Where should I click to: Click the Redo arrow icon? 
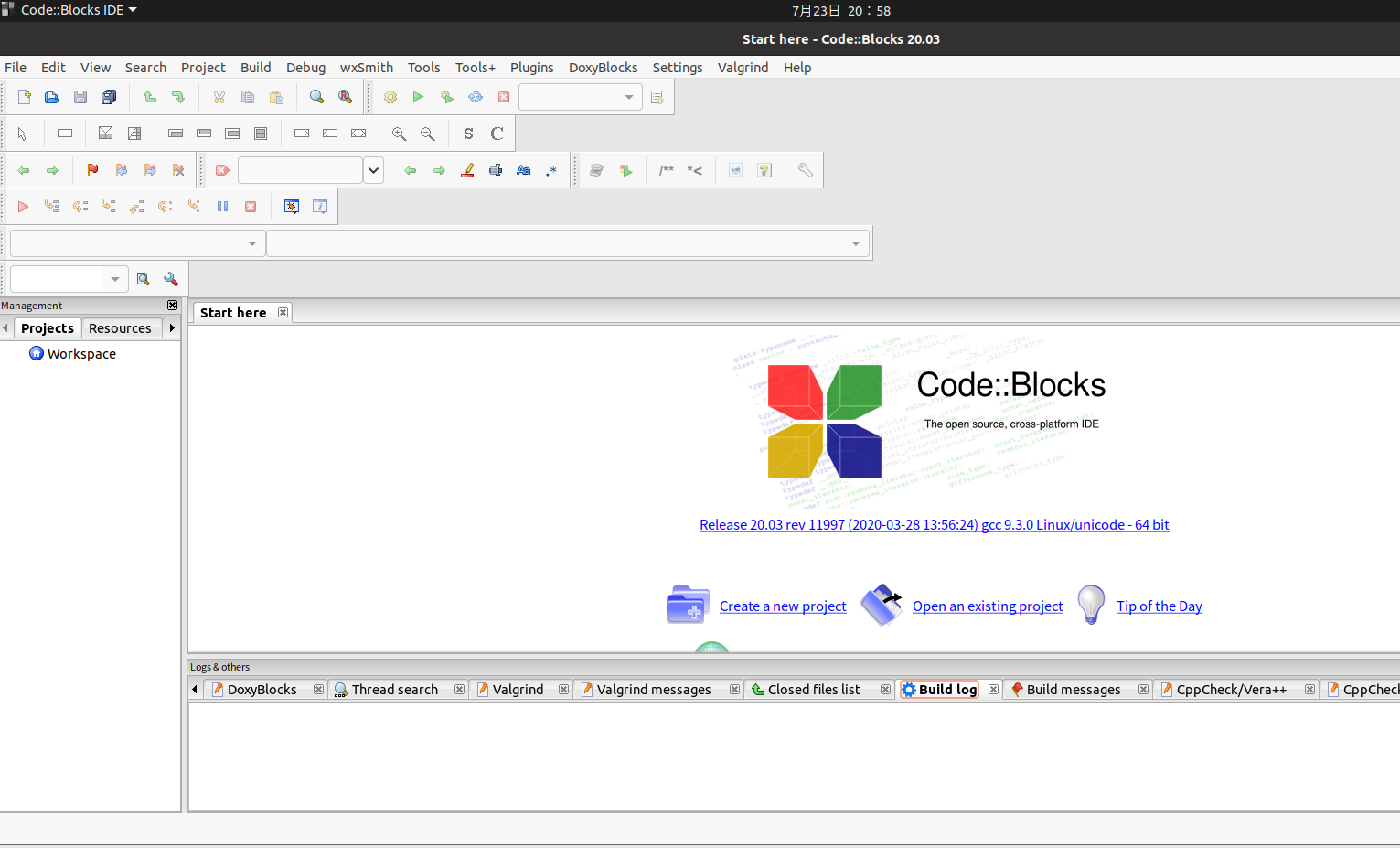(178, 97)
